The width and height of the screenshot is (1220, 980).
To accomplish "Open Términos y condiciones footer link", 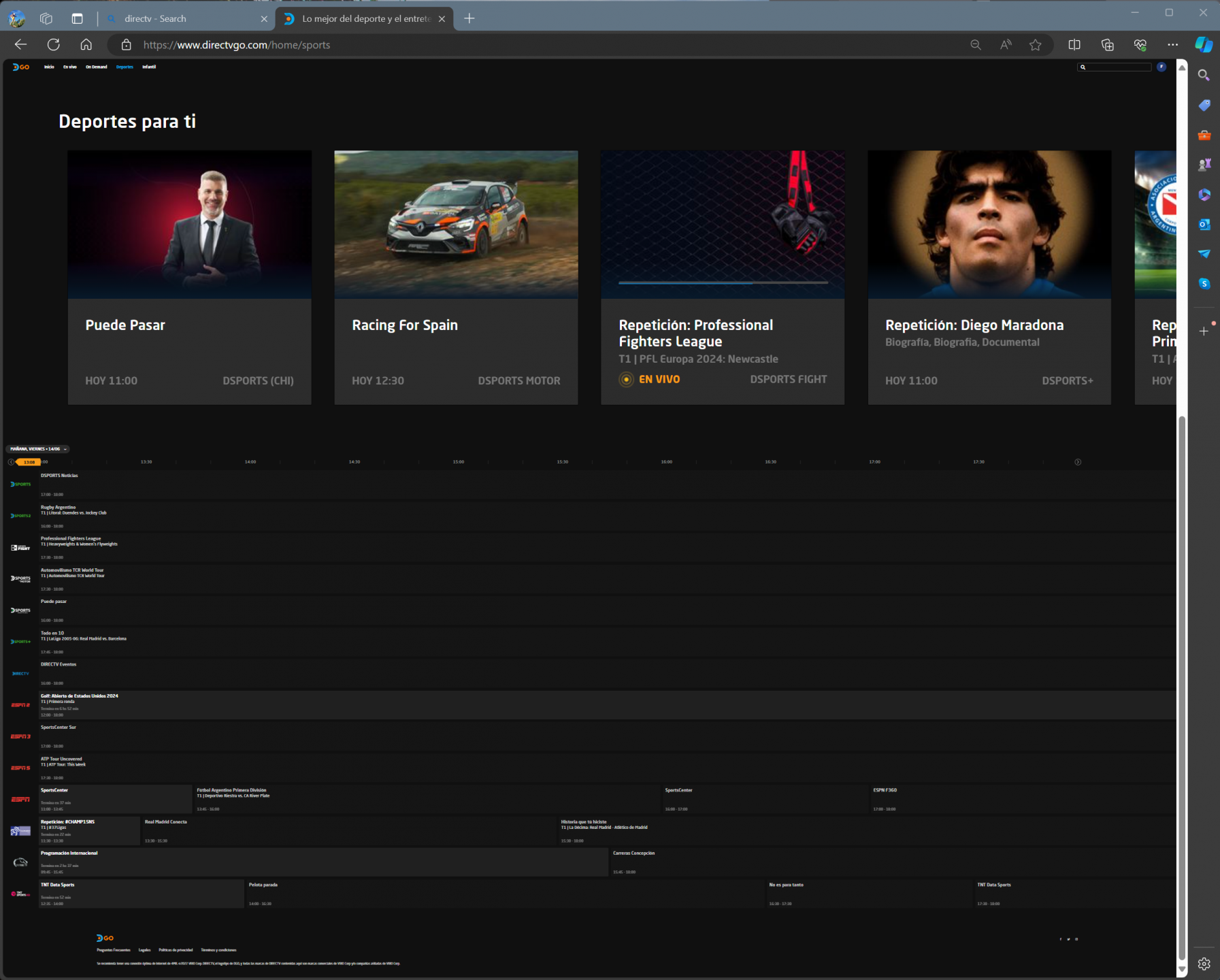I will 218,950.
